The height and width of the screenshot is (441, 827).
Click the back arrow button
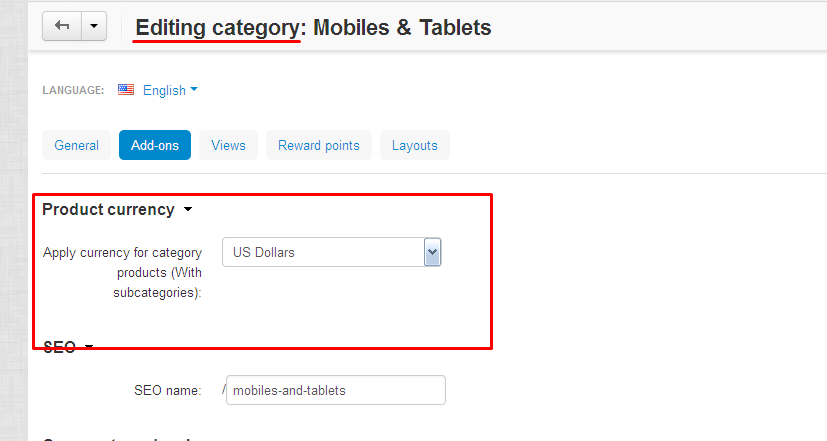pyautogui.click(x=62, y=26)
